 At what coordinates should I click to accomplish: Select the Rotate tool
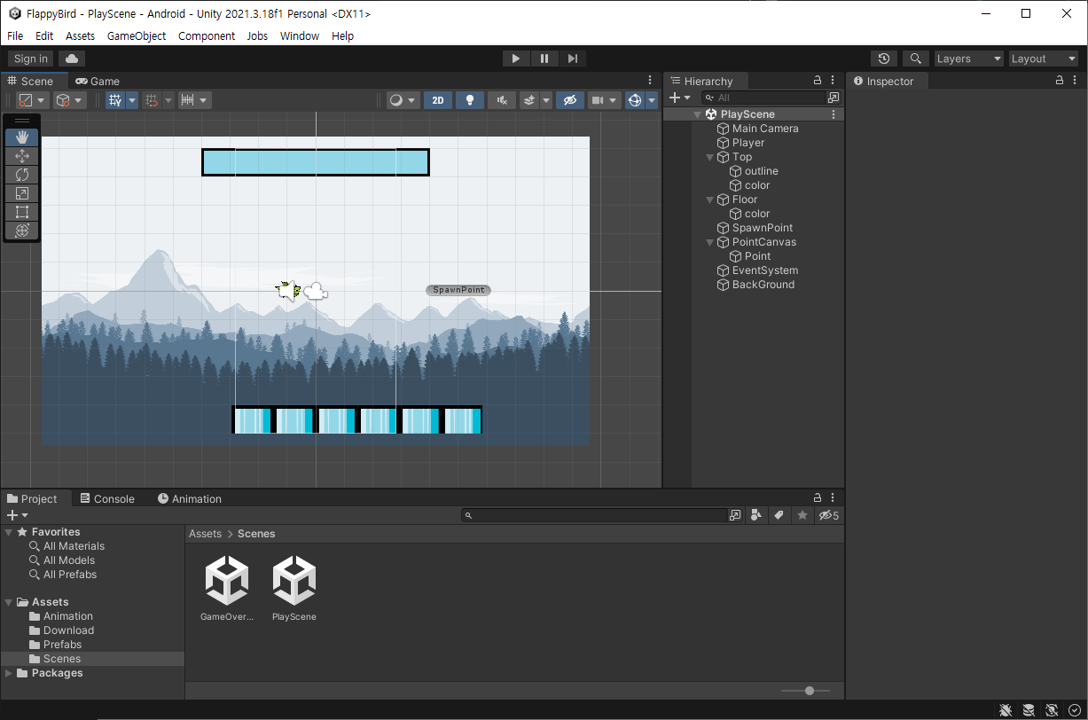[x=22, y=175]
